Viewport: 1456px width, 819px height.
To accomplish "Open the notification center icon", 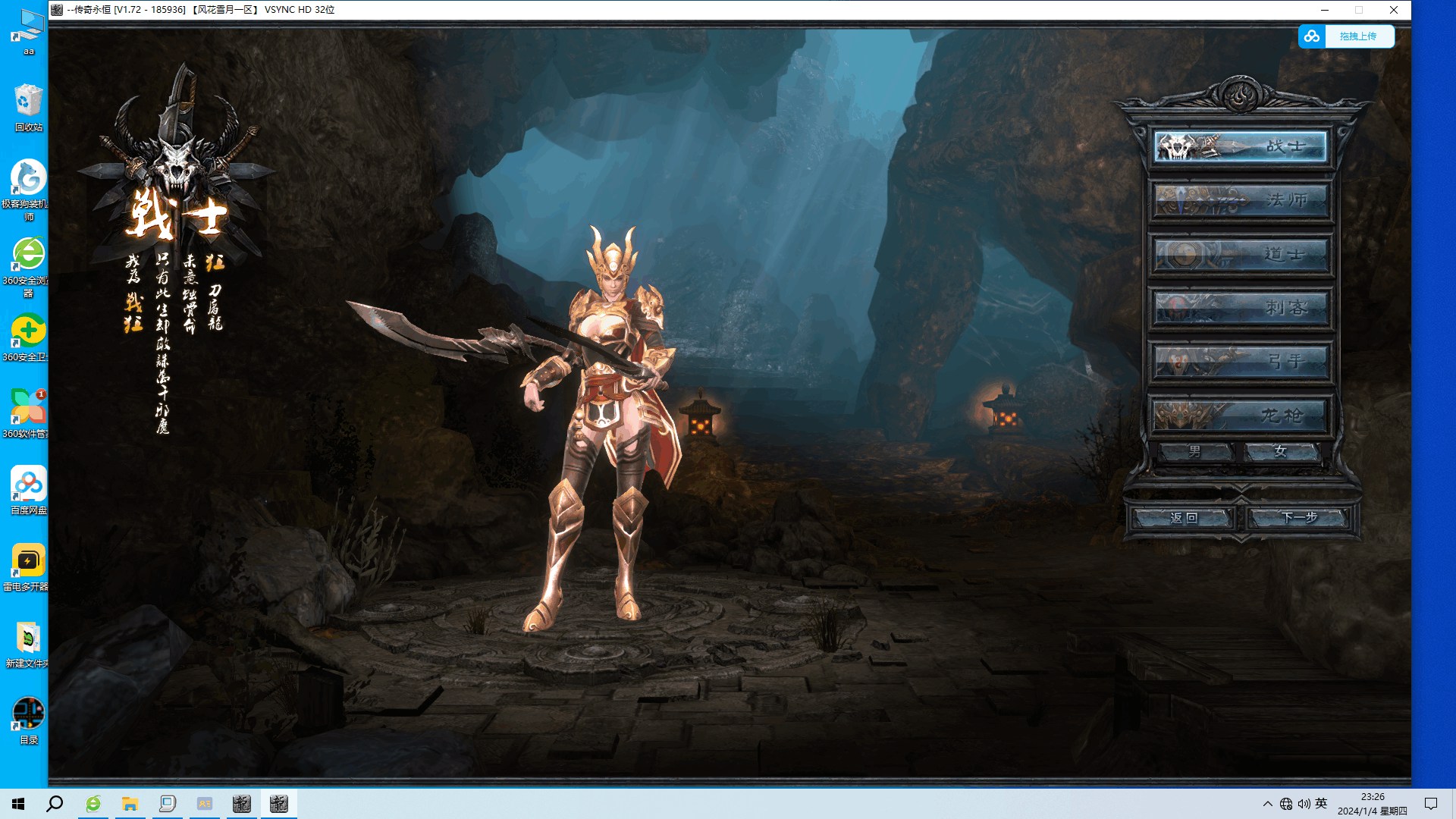I will 1431,804.
